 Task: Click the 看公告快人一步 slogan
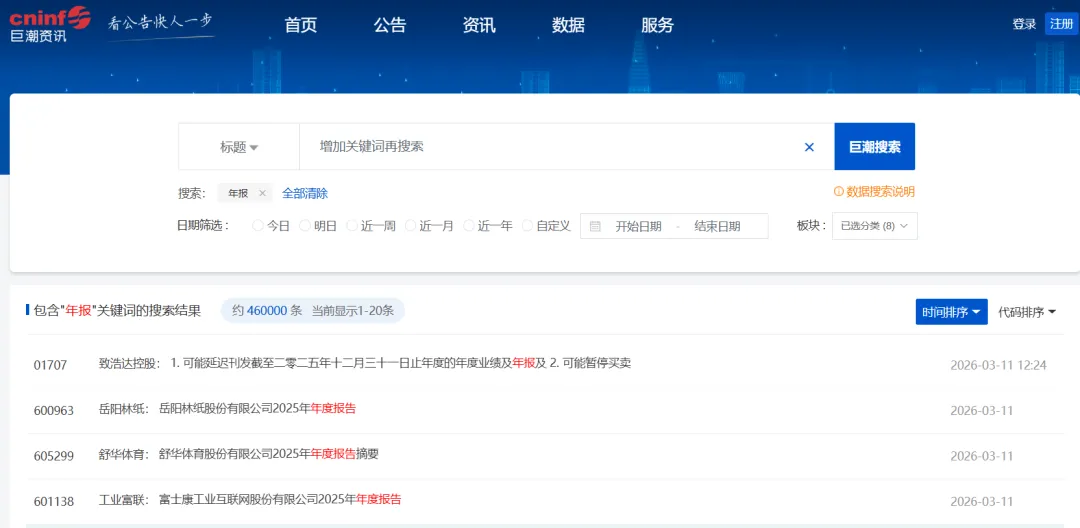click(x=161, y=23)
